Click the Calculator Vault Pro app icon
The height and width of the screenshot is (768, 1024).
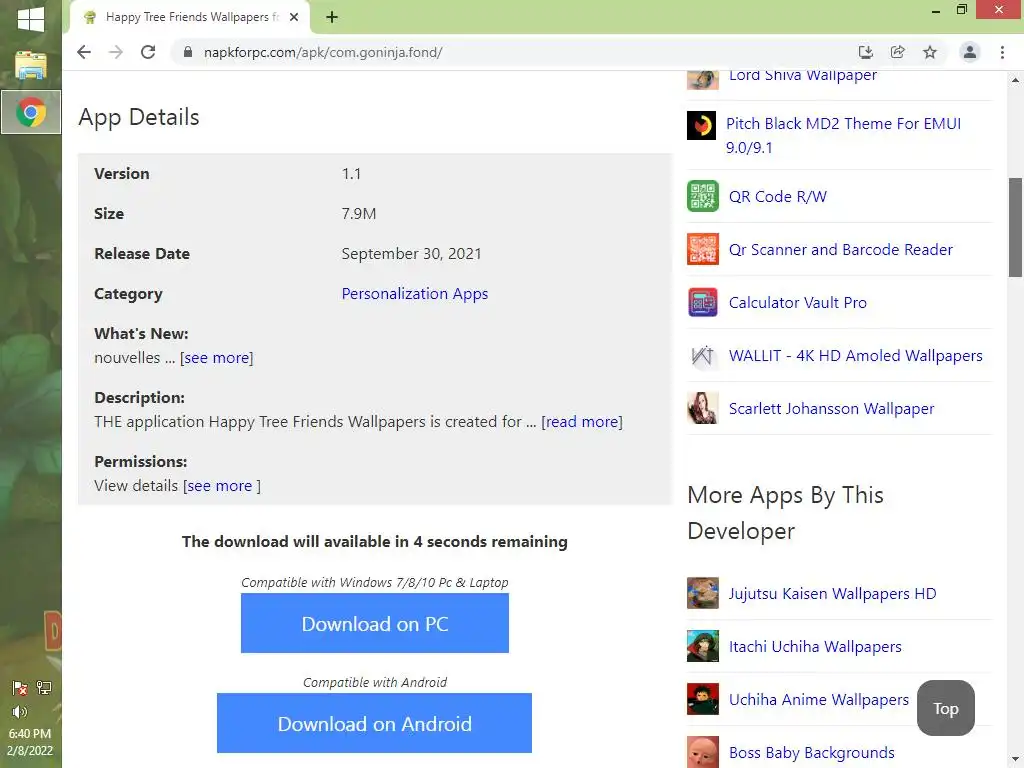pos(703,302)
